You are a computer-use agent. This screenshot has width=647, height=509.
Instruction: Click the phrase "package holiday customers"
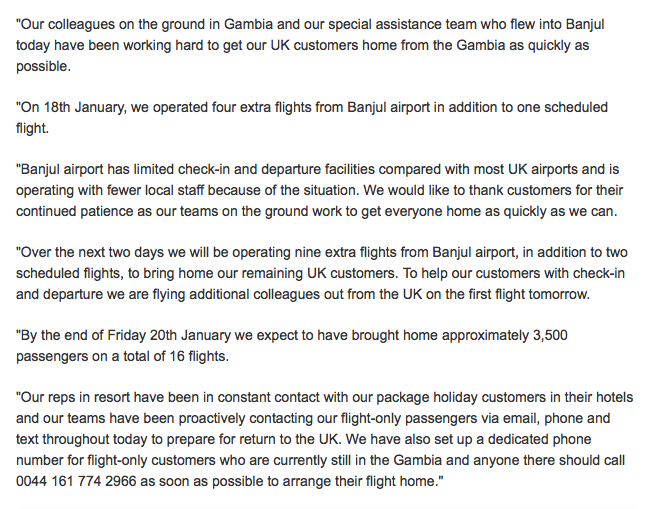tap(418, 395)
